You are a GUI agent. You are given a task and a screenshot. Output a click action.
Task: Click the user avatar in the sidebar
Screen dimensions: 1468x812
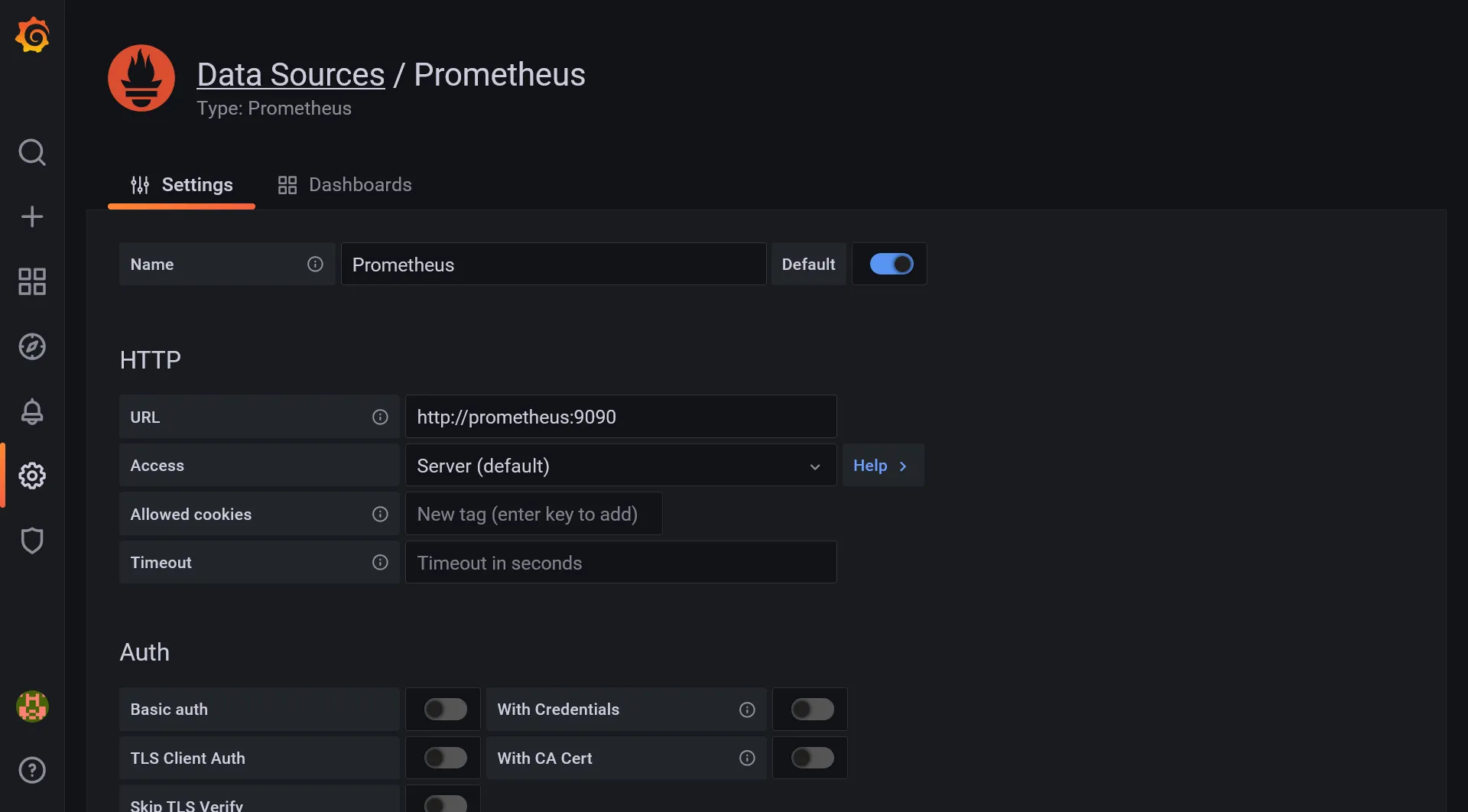[32, 706]
